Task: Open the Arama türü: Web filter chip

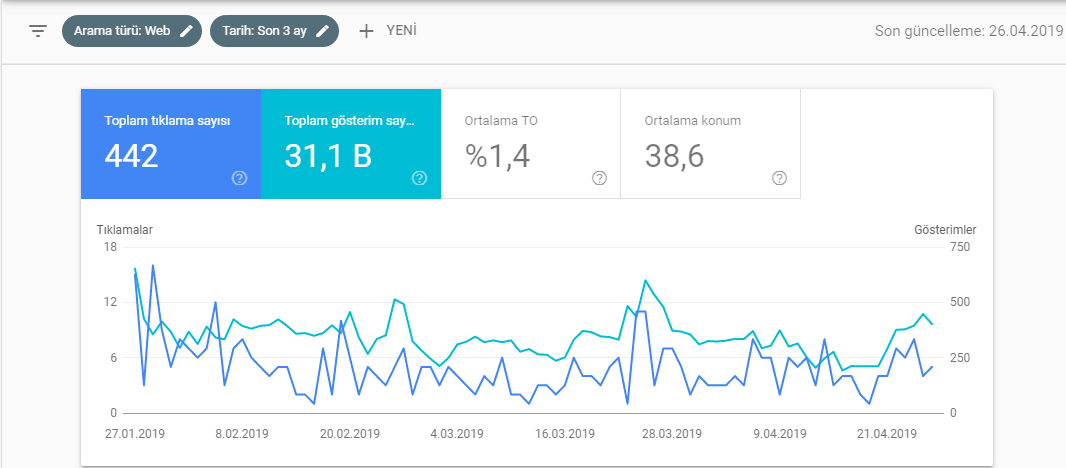Action: (x=132, y=31)
